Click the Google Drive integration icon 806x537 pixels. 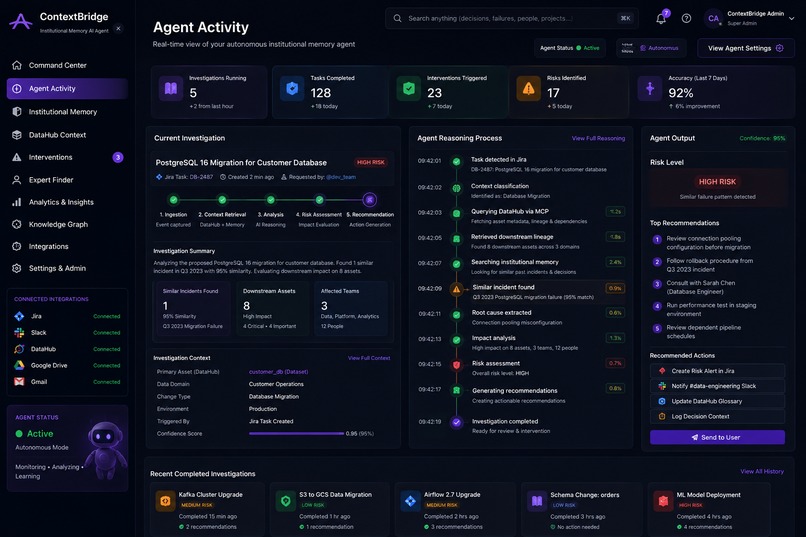point(19,365)
